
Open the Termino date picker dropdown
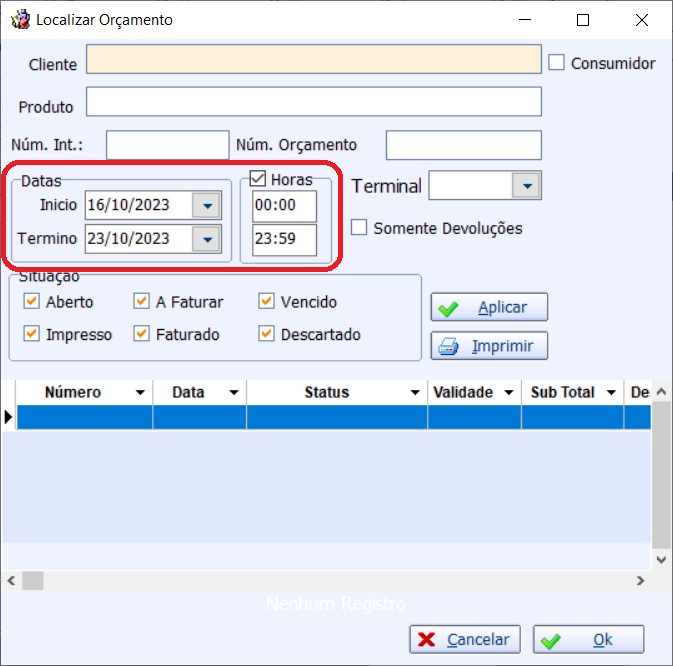[207, 239]
